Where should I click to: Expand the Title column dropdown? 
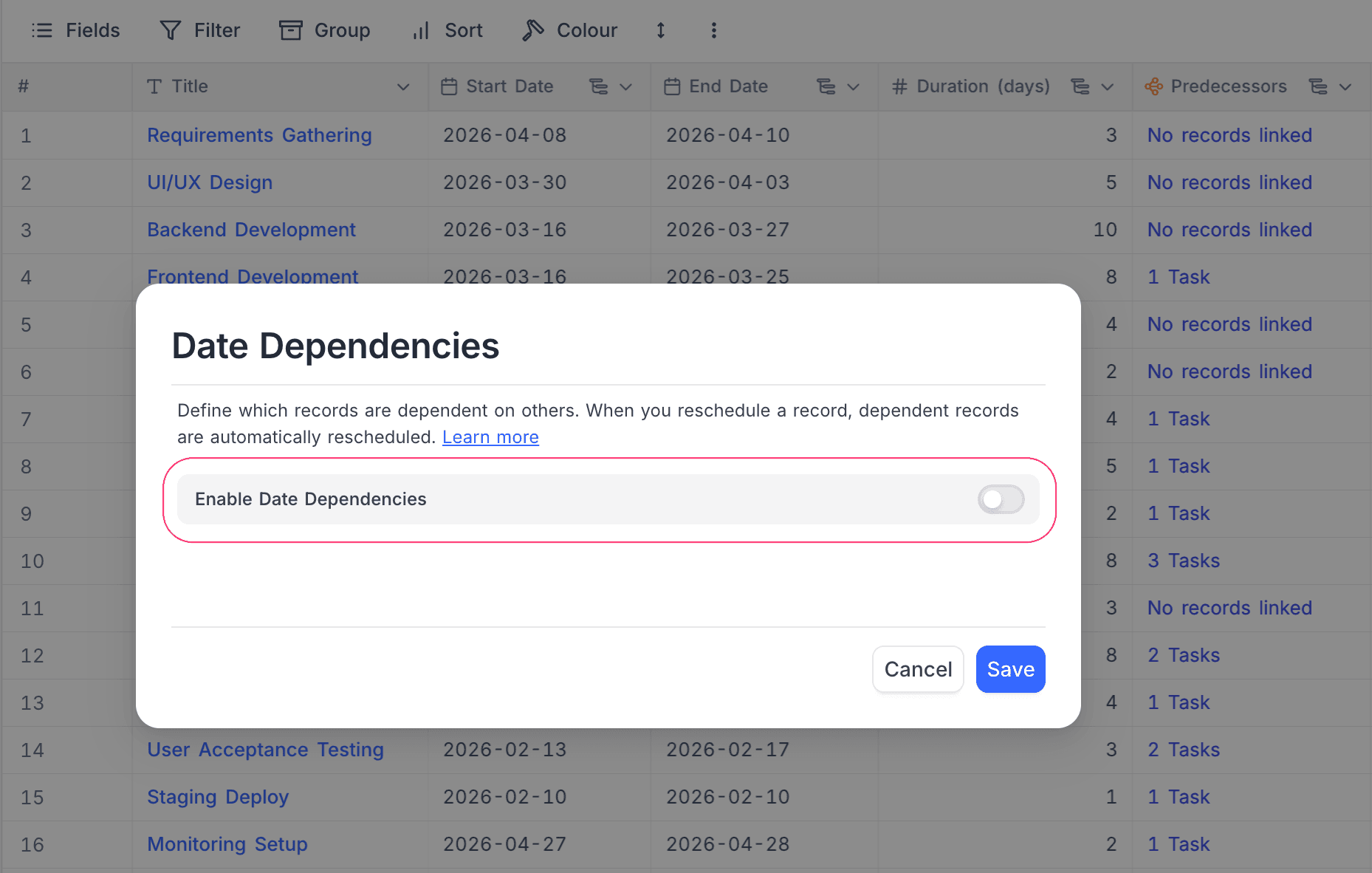(403, 86)
